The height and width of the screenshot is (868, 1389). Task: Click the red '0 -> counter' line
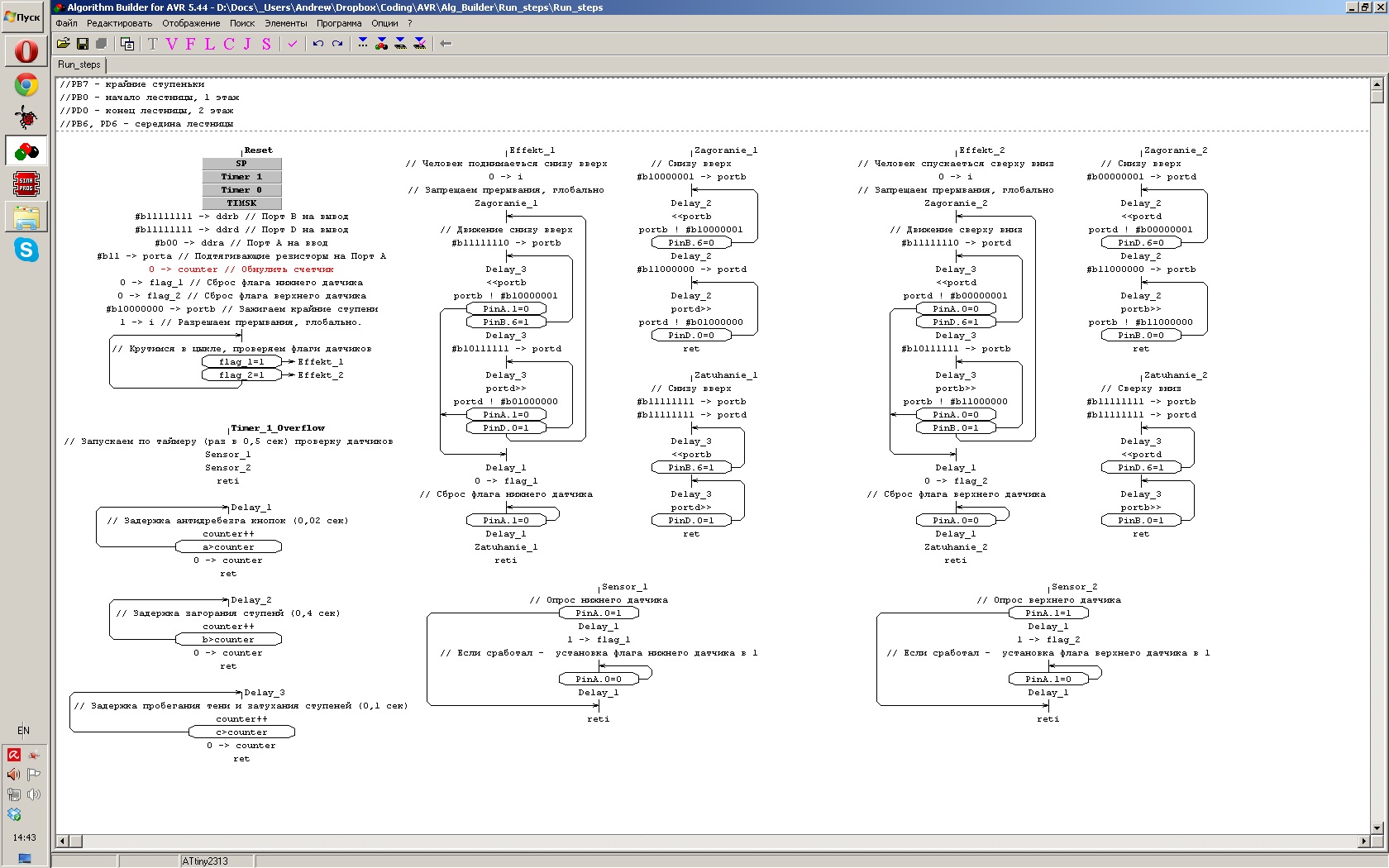(241, 269)
